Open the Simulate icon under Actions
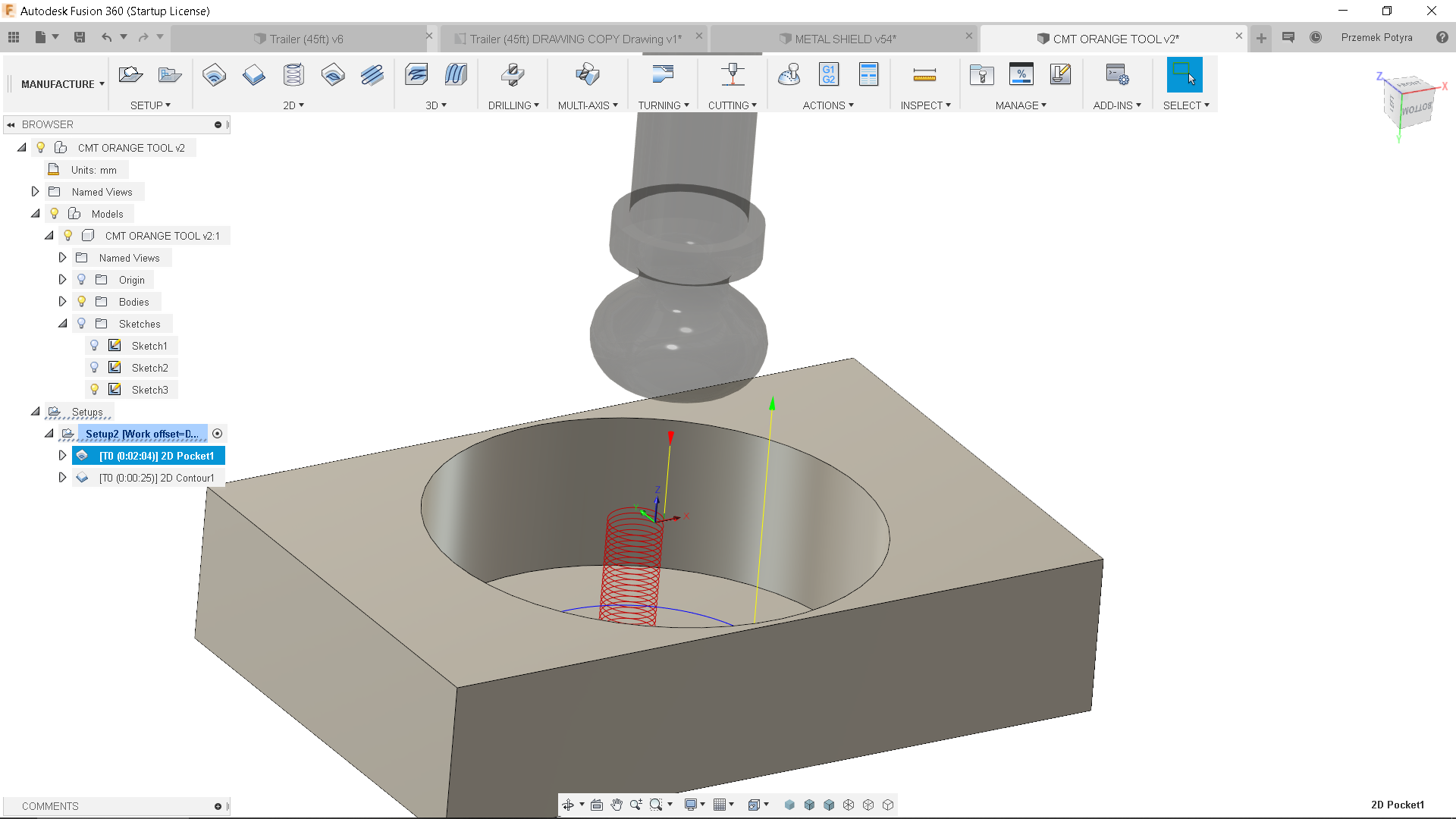 tap(789, 74)
